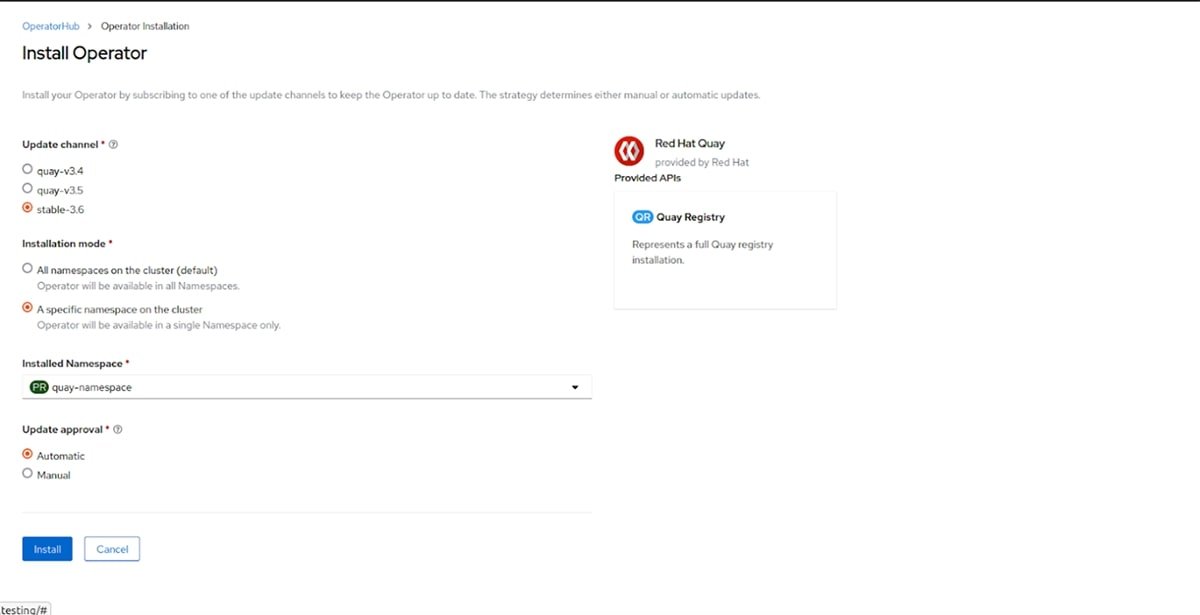Navigate back via the OperatorHub breadcrumb link

50,25
